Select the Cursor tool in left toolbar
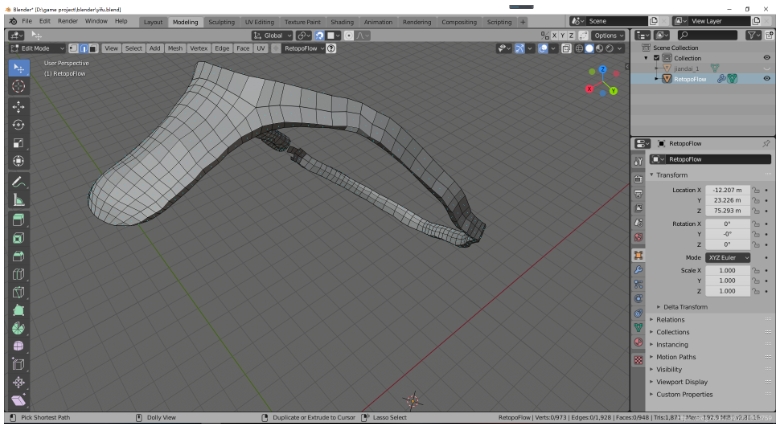Viewport: 776px width, 424px height. (19, 87)
